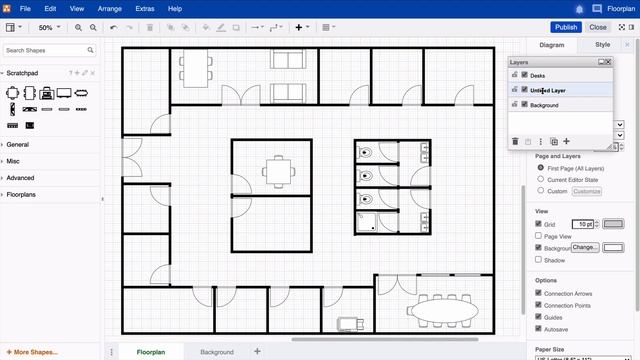
Task: Open the Edit menu
Action: (x=50, y=9)
